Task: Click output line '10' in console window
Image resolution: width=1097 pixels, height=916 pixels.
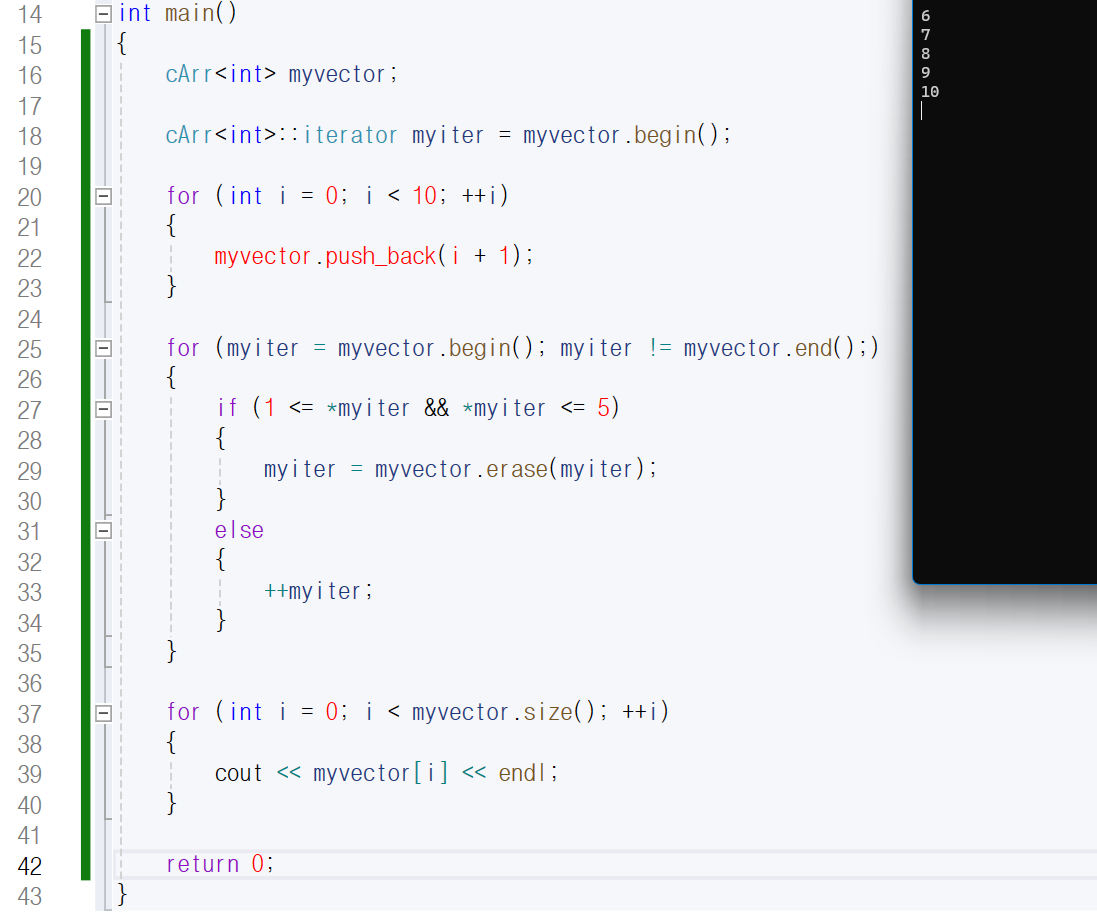Action: click(930, 92)
